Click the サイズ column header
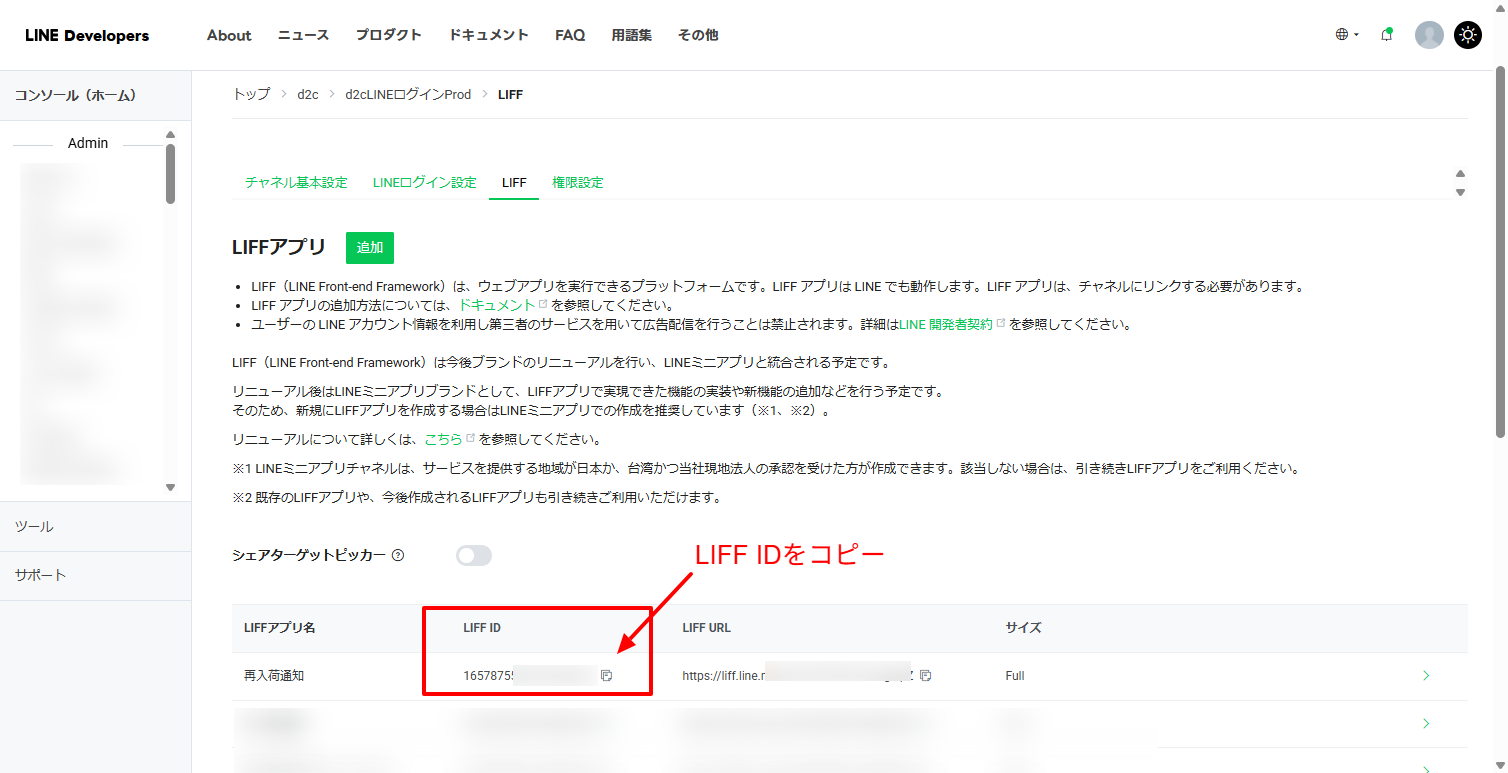The width and height of the screenshot is (1508, 773). point(1023,628)
